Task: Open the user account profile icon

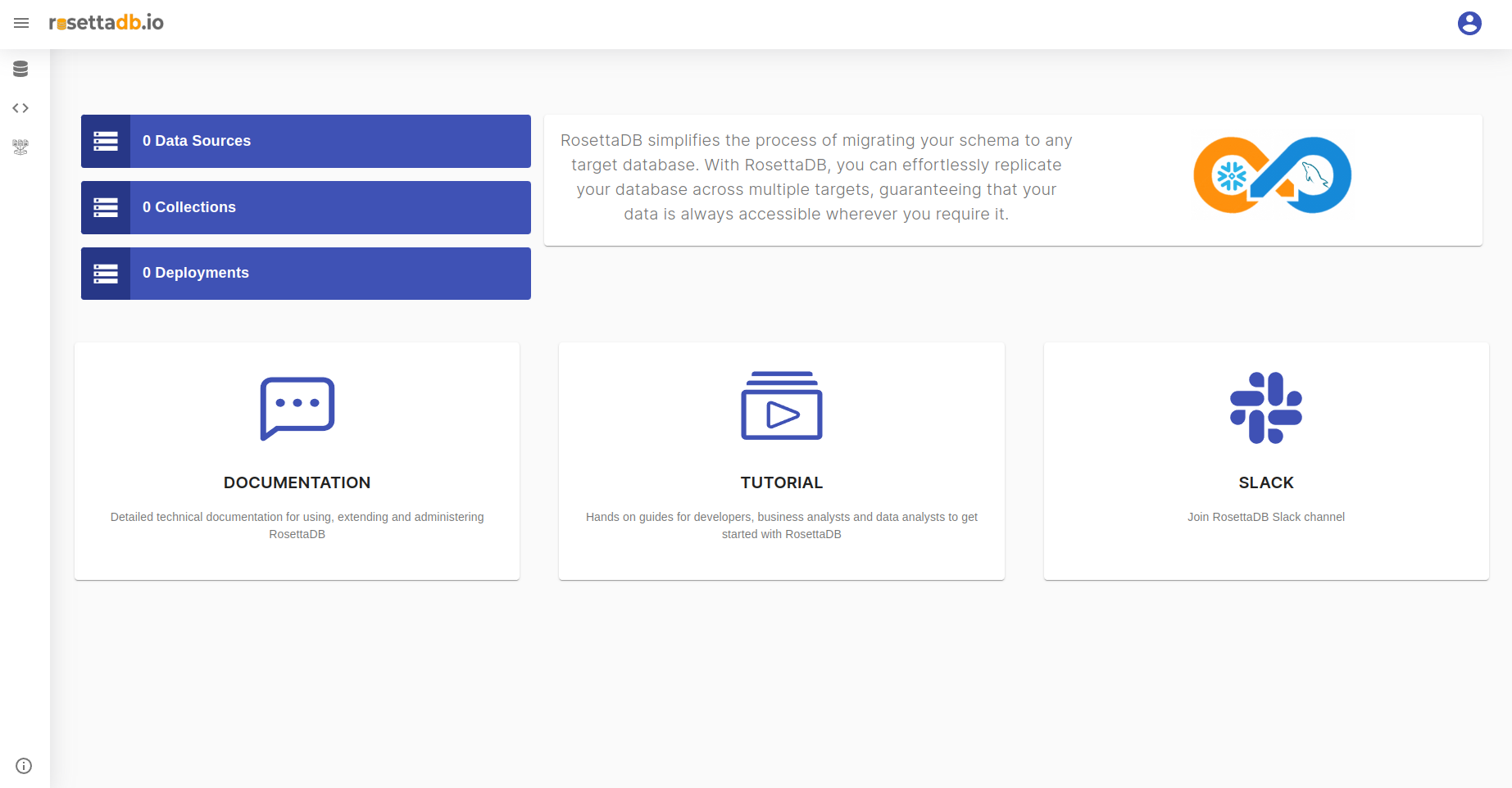Action: tap(1469, 24)
